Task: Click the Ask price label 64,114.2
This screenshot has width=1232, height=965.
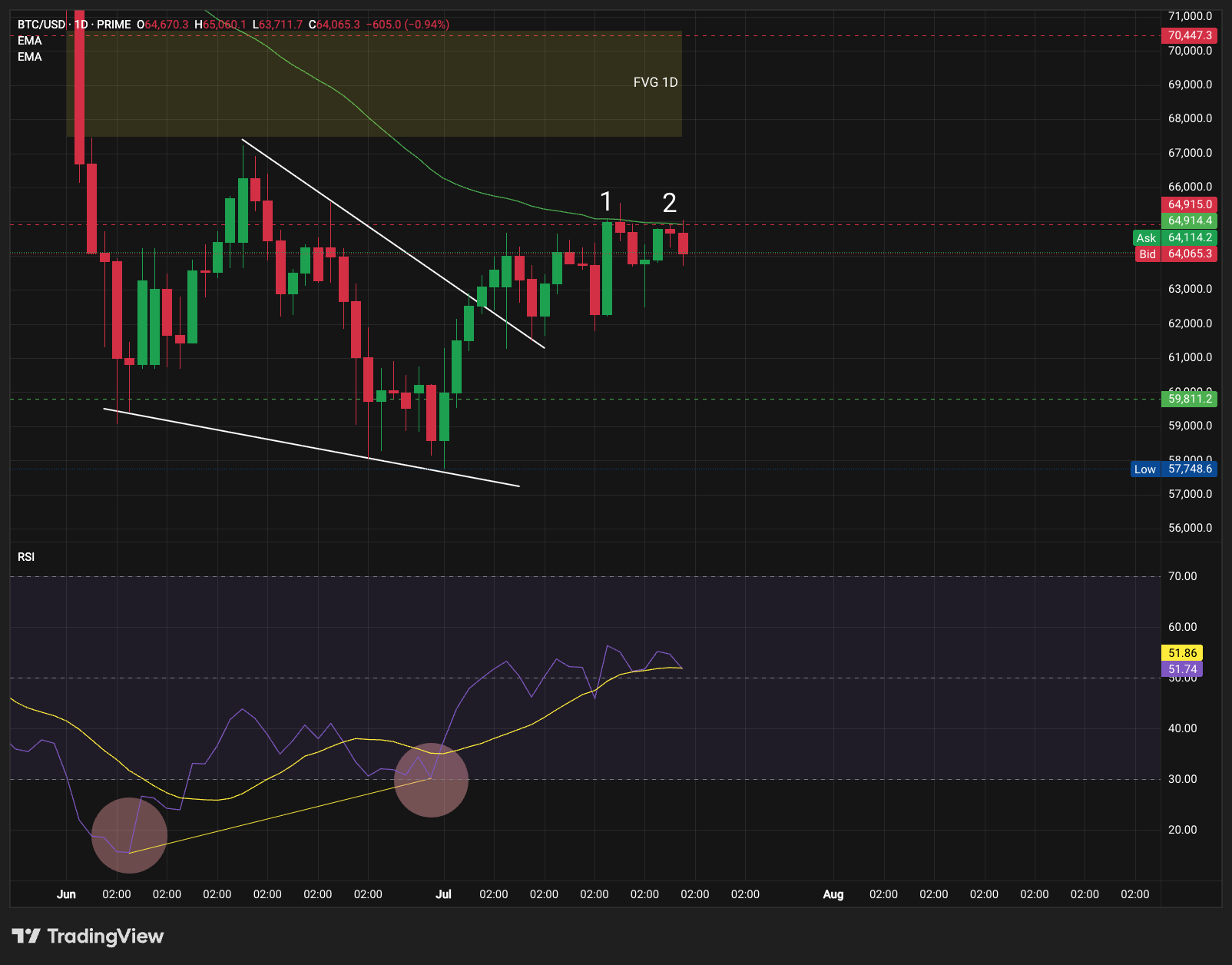Action: click(1175, 237)
